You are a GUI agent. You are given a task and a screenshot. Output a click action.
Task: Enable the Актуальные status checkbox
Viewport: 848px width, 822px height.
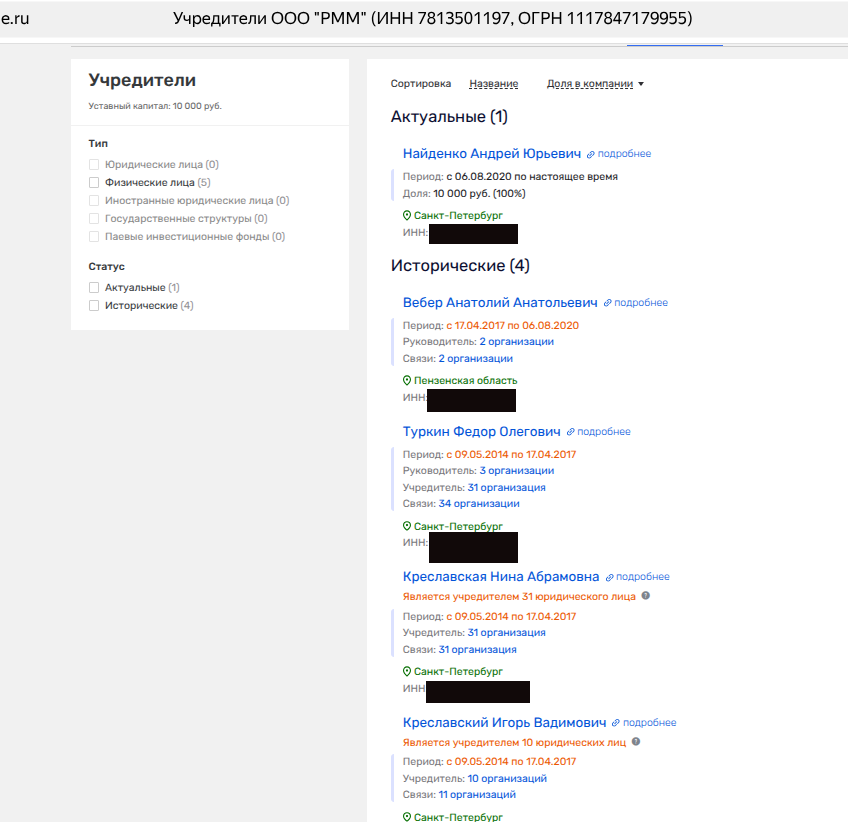[x=94, y=288]
